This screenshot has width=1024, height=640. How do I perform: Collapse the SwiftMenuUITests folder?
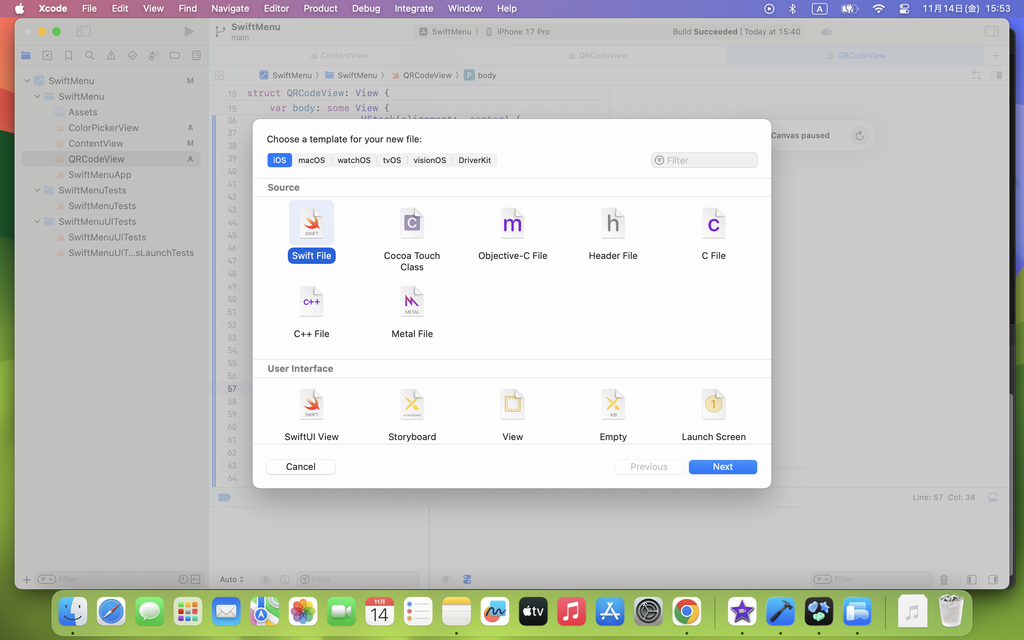click(38, 222)
